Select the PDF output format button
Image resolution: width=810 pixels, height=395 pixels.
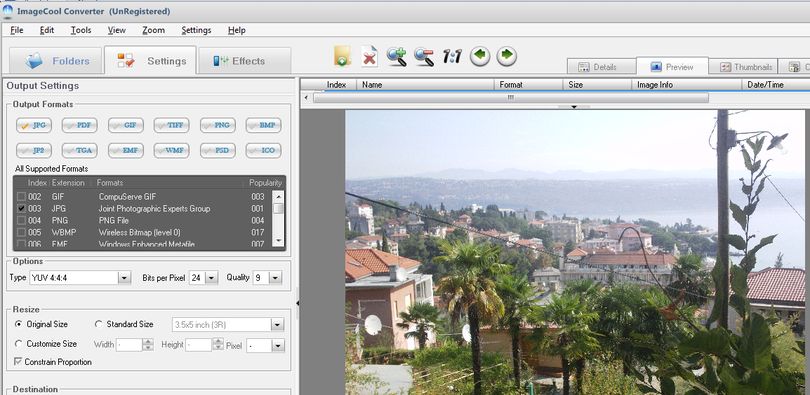[x=80, y=125]
